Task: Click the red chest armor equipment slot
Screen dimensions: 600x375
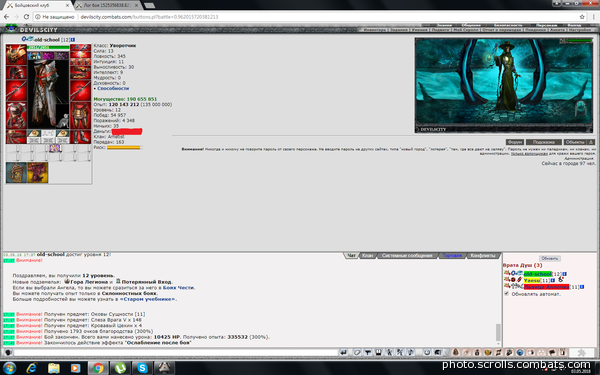Action: 16,116
